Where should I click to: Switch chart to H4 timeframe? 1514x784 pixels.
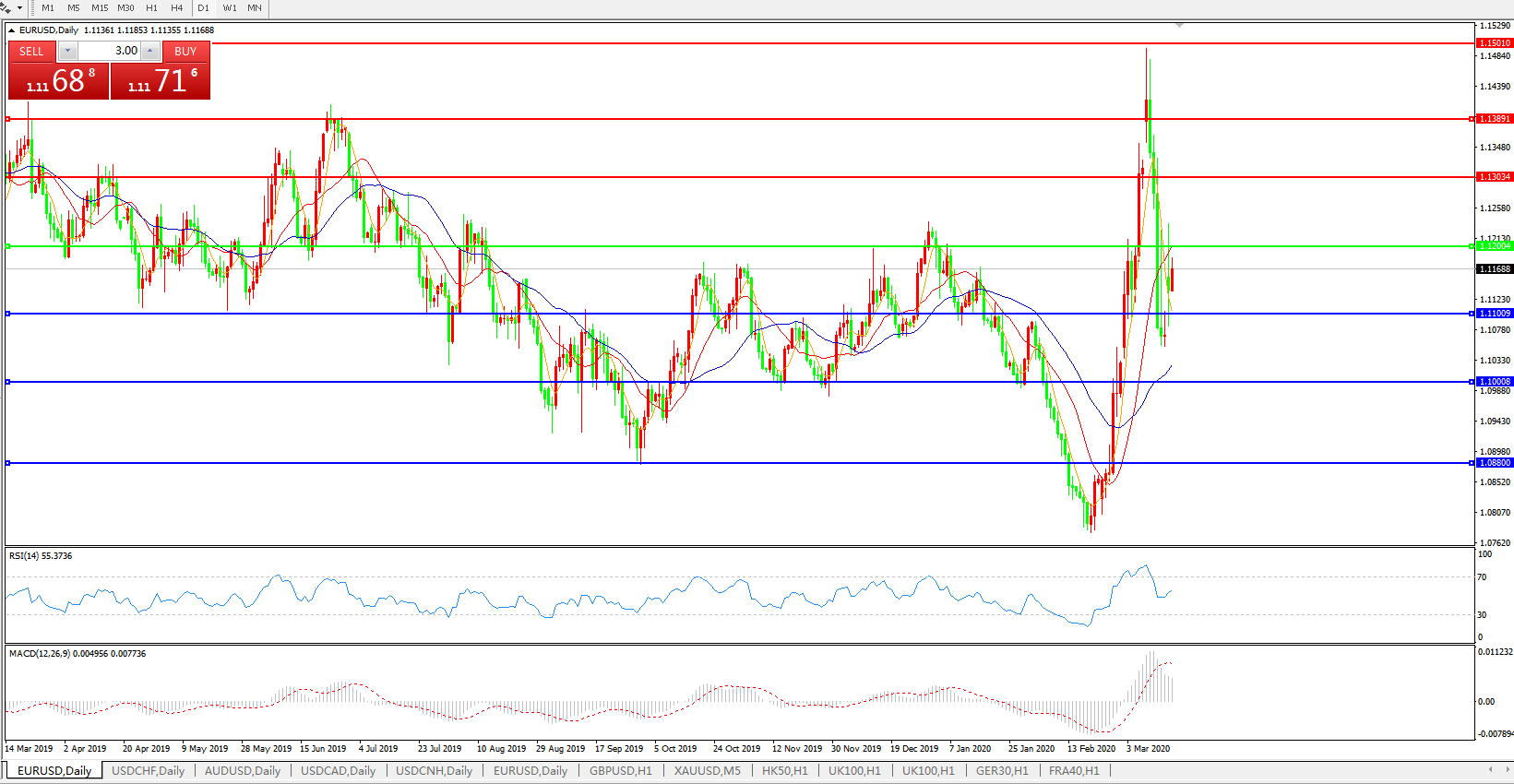[176, 8]
